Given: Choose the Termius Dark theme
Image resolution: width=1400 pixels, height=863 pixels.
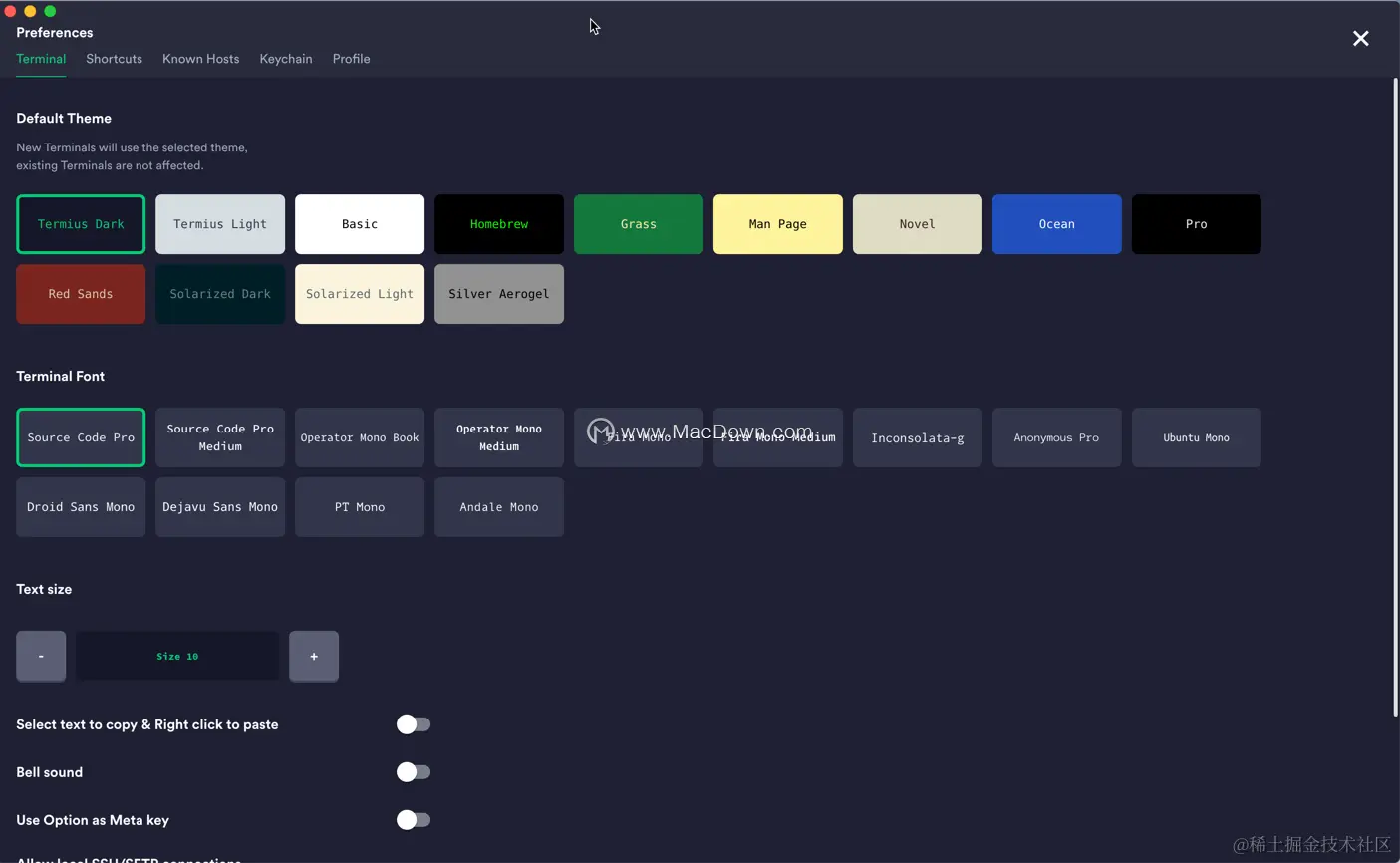Looking at the screenshot, I should pyautogui.click(x=81, y=224).
